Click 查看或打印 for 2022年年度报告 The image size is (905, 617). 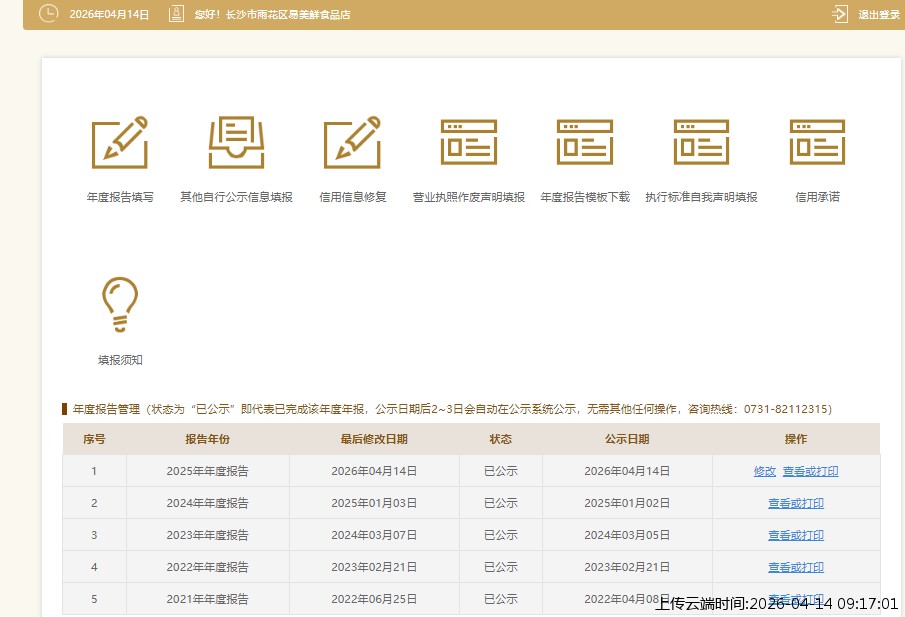click(x=796, y=567)
